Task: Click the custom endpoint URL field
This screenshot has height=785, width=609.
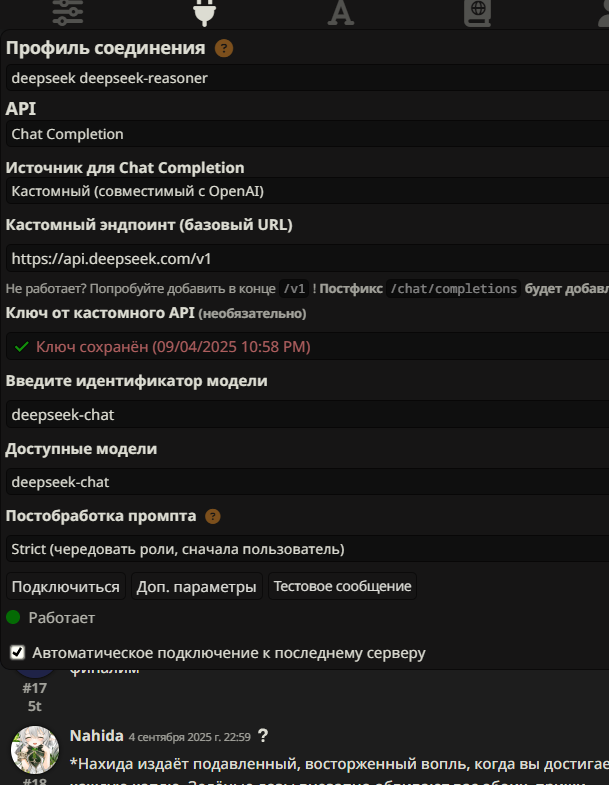Action: coord(305,259)
